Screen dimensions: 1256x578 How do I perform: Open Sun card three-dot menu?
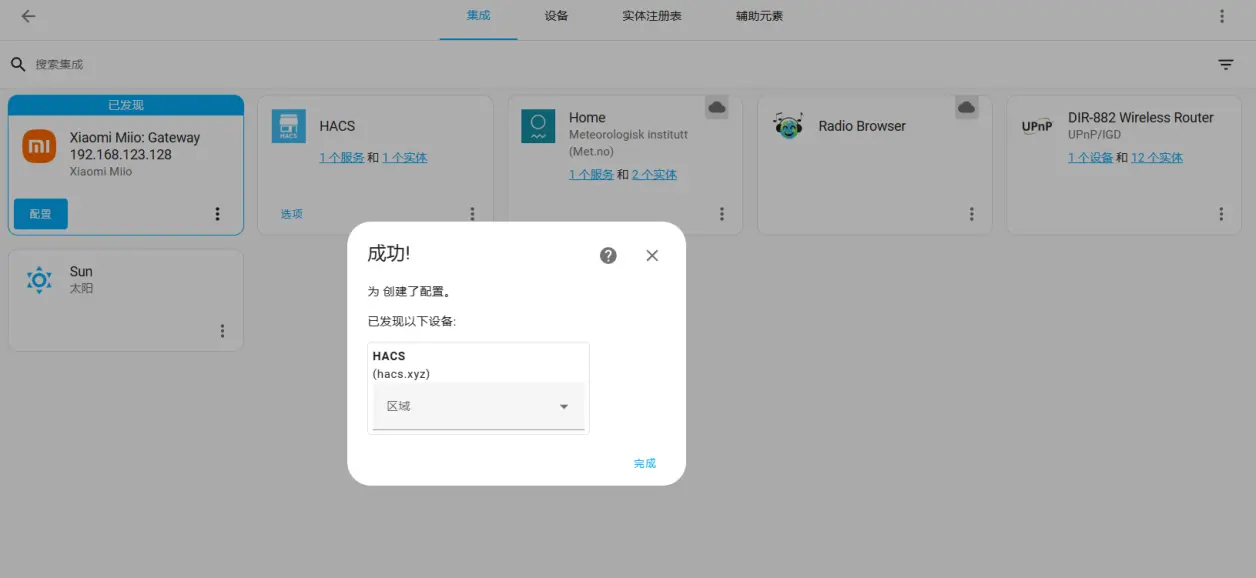[222, 331]
